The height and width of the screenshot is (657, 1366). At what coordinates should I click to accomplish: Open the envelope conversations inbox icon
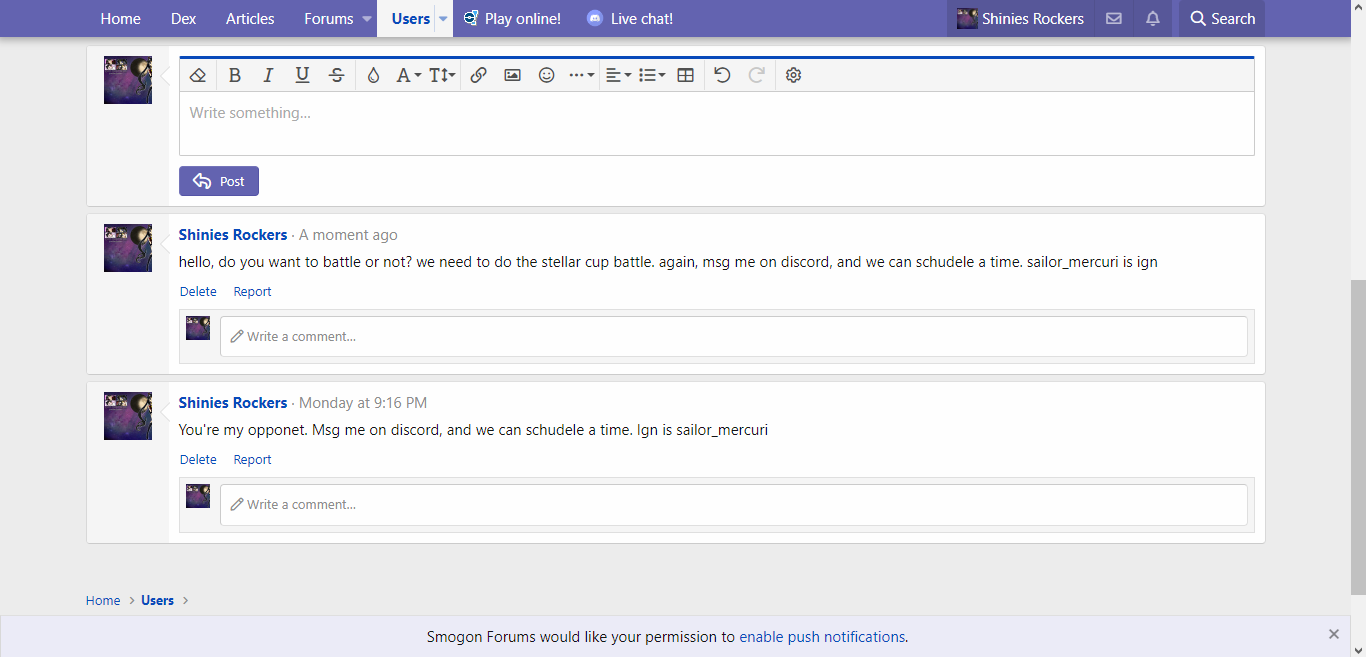click(x=1113, y=18)
